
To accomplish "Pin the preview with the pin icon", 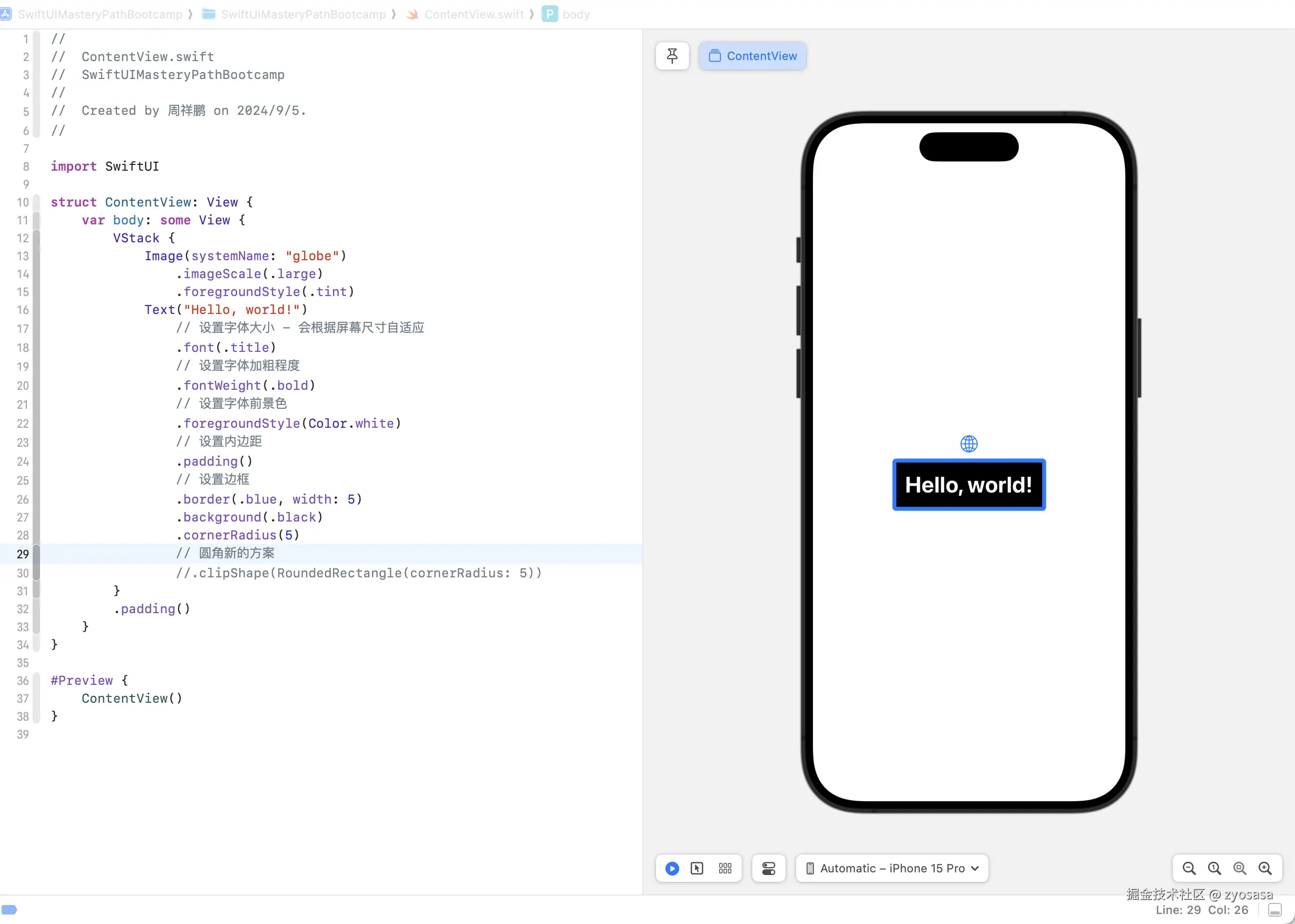I will [x=672, y=56].
